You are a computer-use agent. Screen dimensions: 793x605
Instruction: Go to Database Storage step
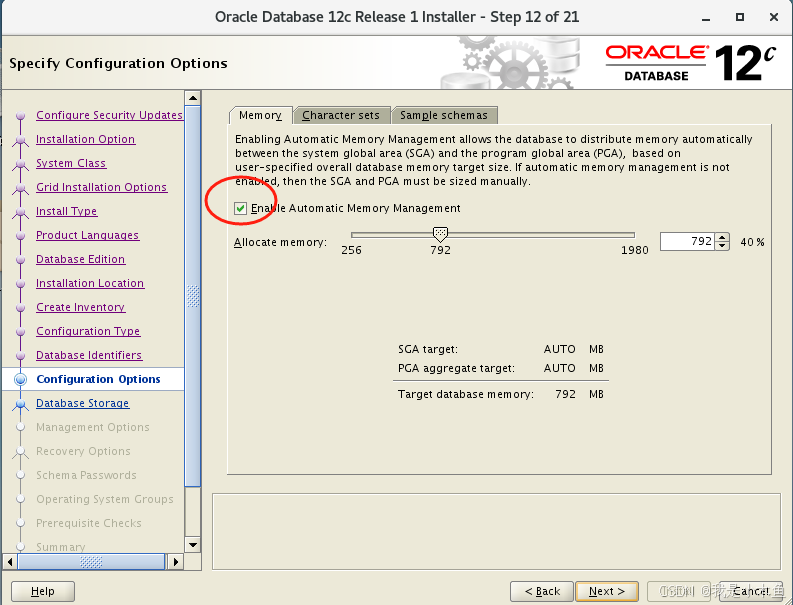pos(82,403)
